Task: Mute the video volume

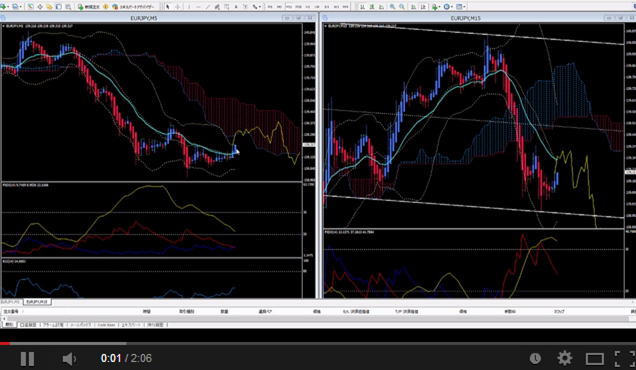Action: coord(69,359)
